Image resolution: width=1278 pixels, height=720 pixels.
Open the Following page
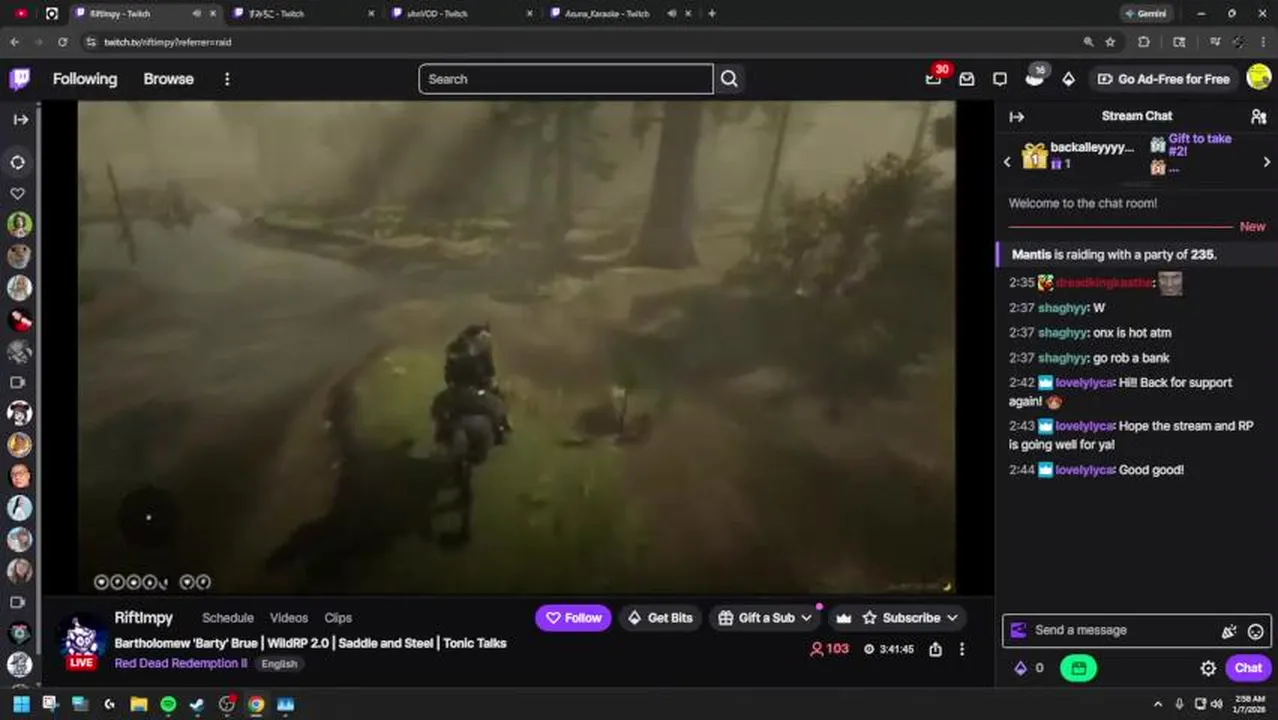[85, 79]
